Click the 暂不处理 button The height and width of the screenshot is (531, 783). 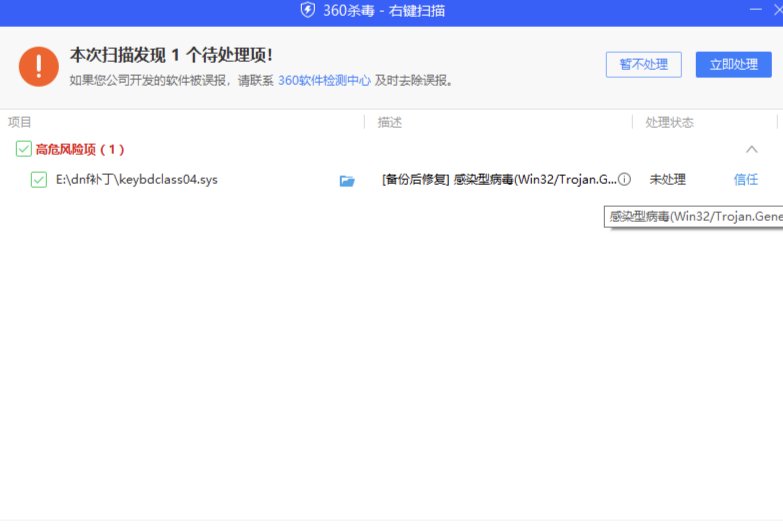pyautogui.click(x=644, y=64)
